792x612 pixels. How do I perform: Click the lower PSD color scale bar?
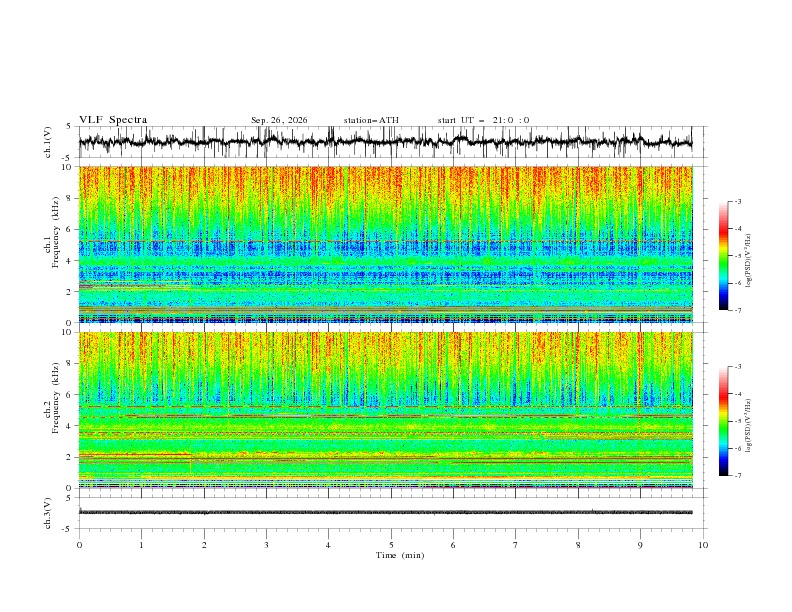(x=724, y=421)
